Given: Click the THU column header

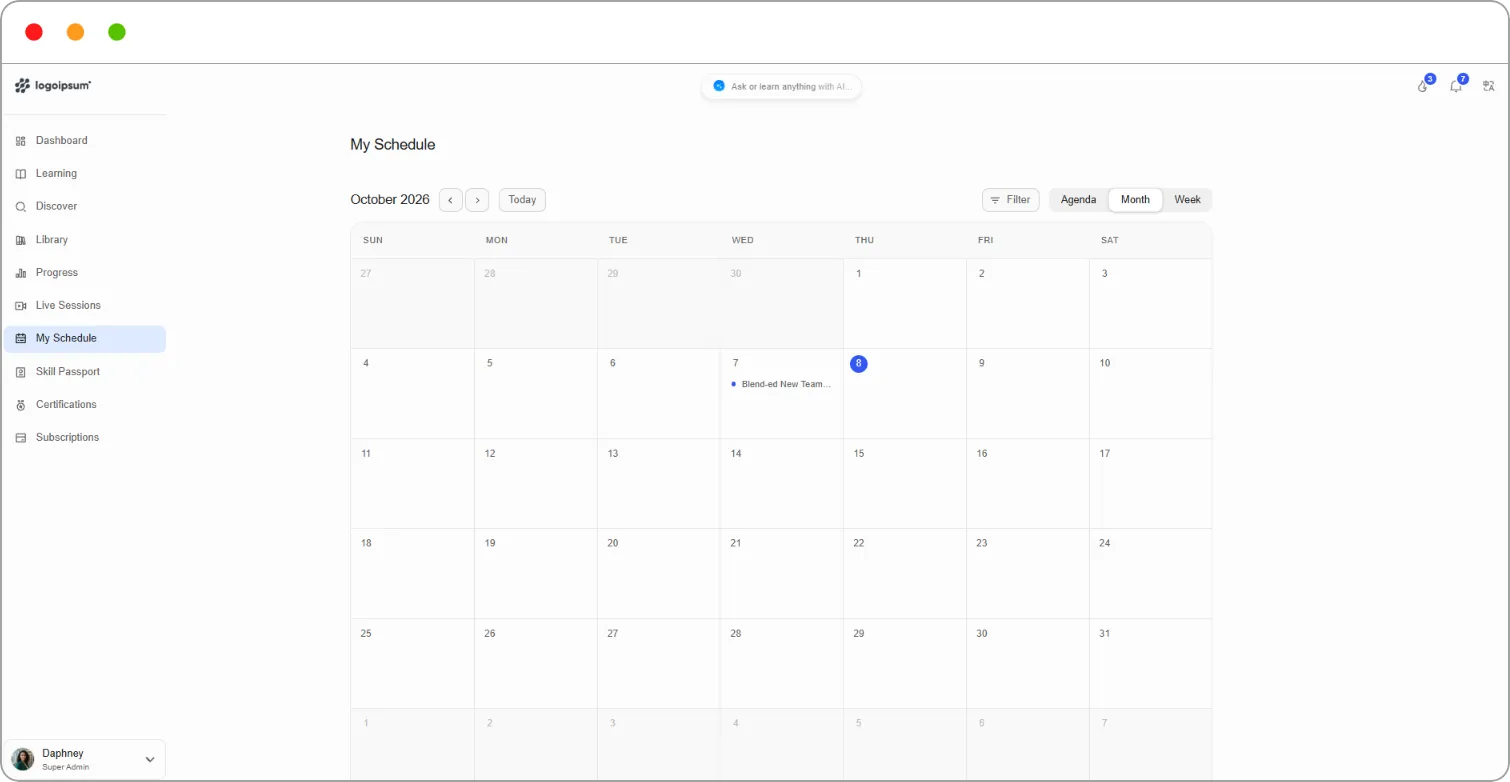Looking at the screenshot, I should 865,241.
